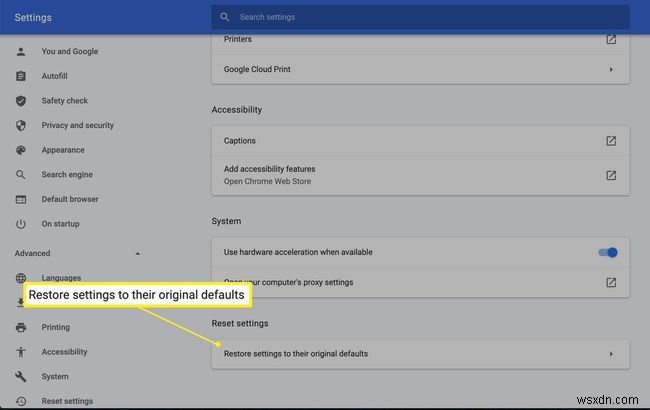Click the Settings title in header
The height and width of the screenshot is (410, 650).
[33, 17]
